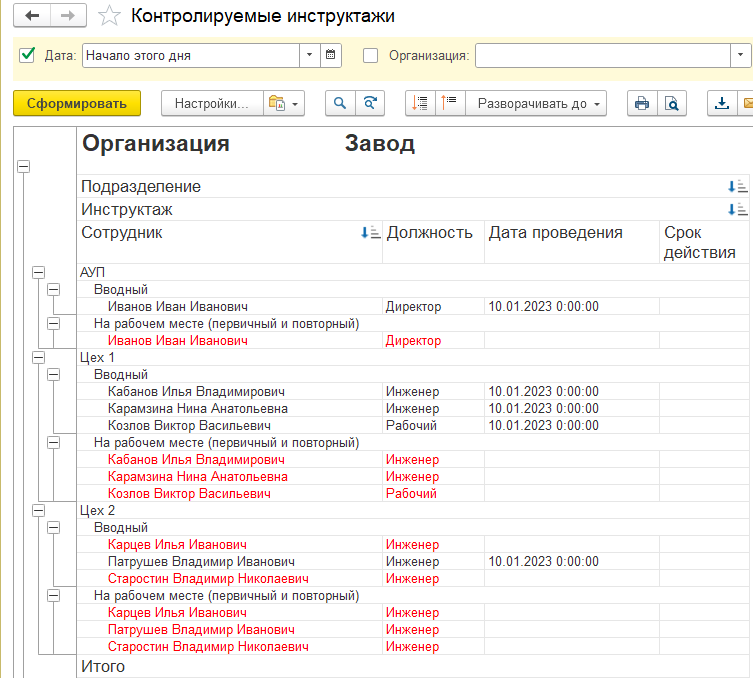Open the calendar picker for Дата
Viewport: 753px width, 678px height.
[330, 55]
